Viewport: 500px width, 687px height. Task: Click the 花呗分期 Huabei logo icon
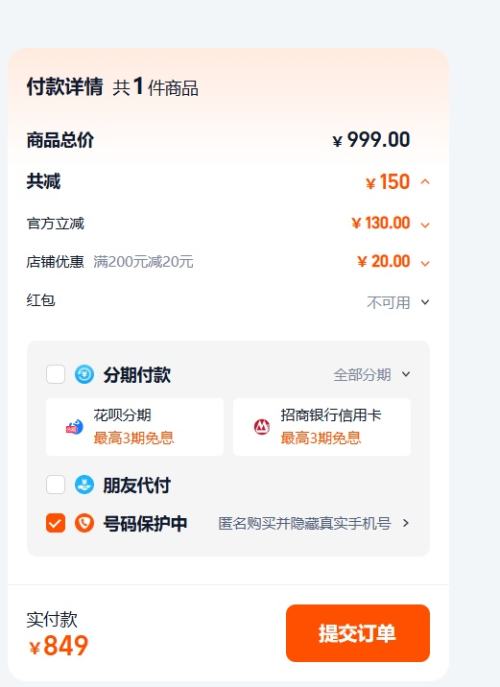[x=74, y=426]
